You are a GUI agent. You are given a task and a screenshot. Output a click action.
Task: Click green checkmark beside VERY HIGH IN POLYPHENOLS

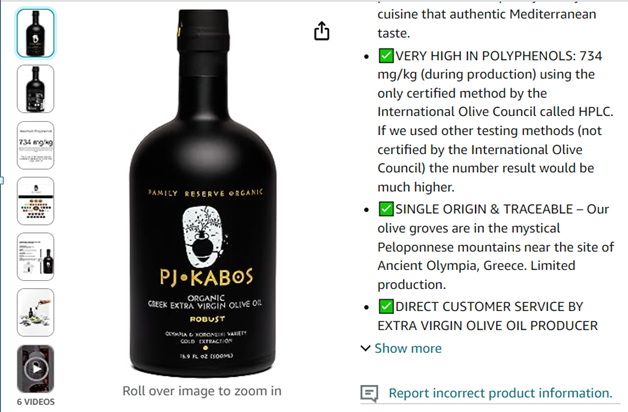click(386, 55)
